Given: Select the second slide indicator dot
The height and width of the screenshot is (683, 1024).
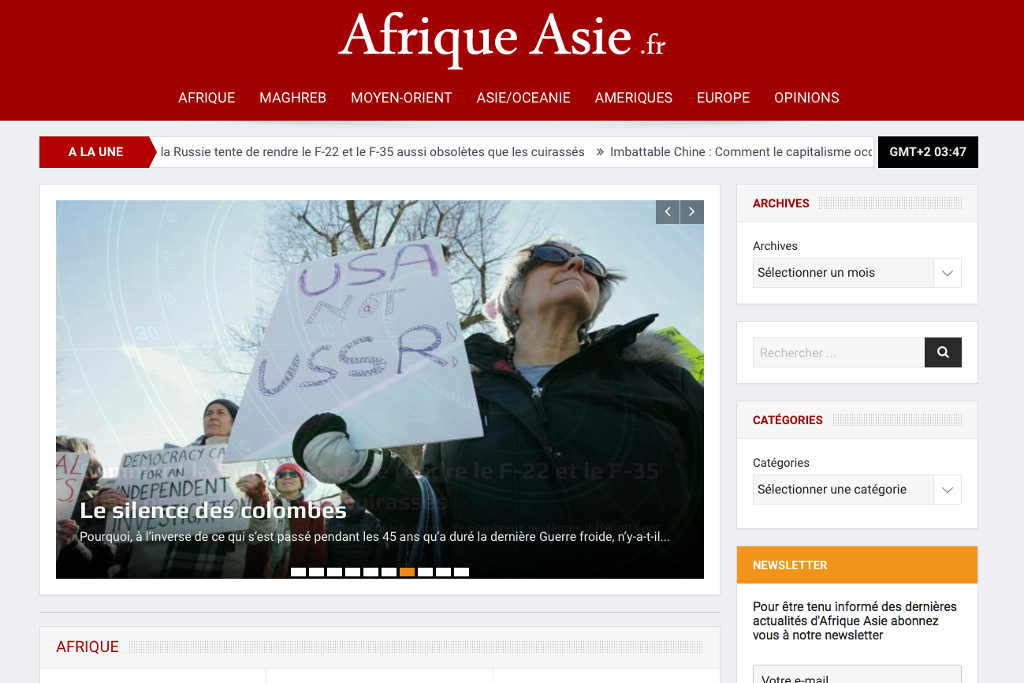Looking at the screenshot, I should [x=317, y=572].
